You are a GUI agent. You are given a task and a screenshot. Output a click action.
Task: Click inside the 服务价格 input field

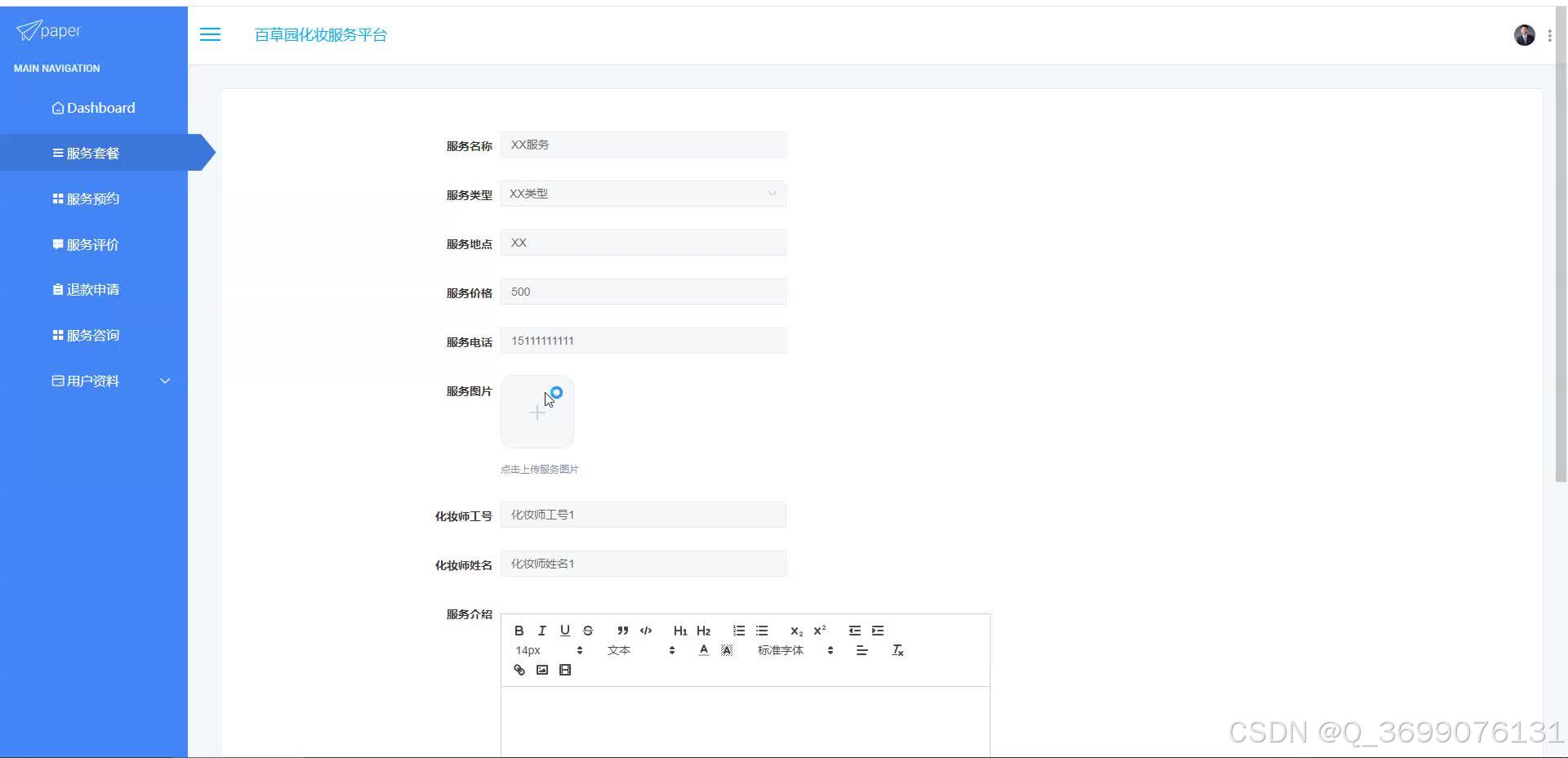[643, 292]
